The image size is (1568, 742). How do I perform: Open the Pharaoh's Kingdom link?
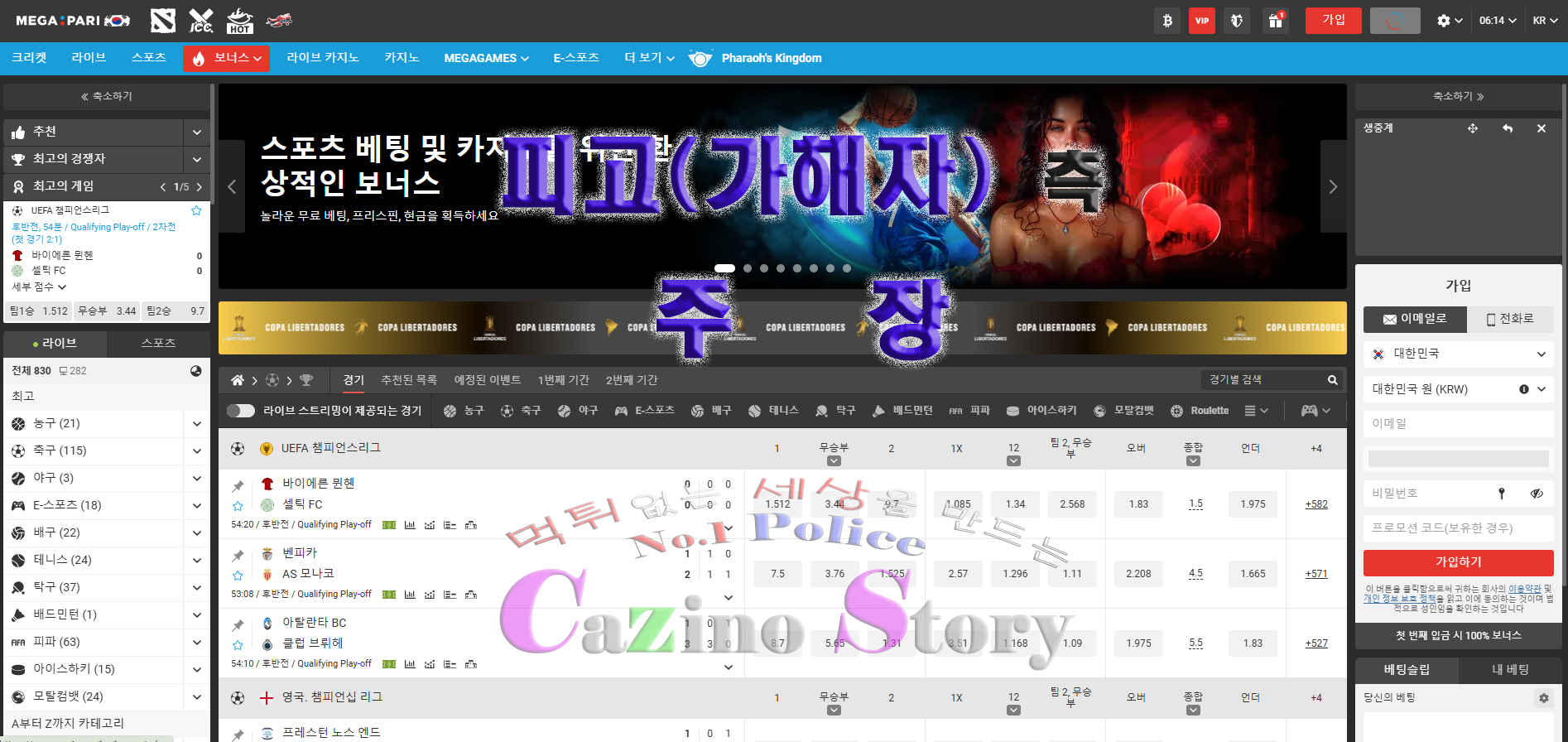pyautogui.click(x=756, y=58)
